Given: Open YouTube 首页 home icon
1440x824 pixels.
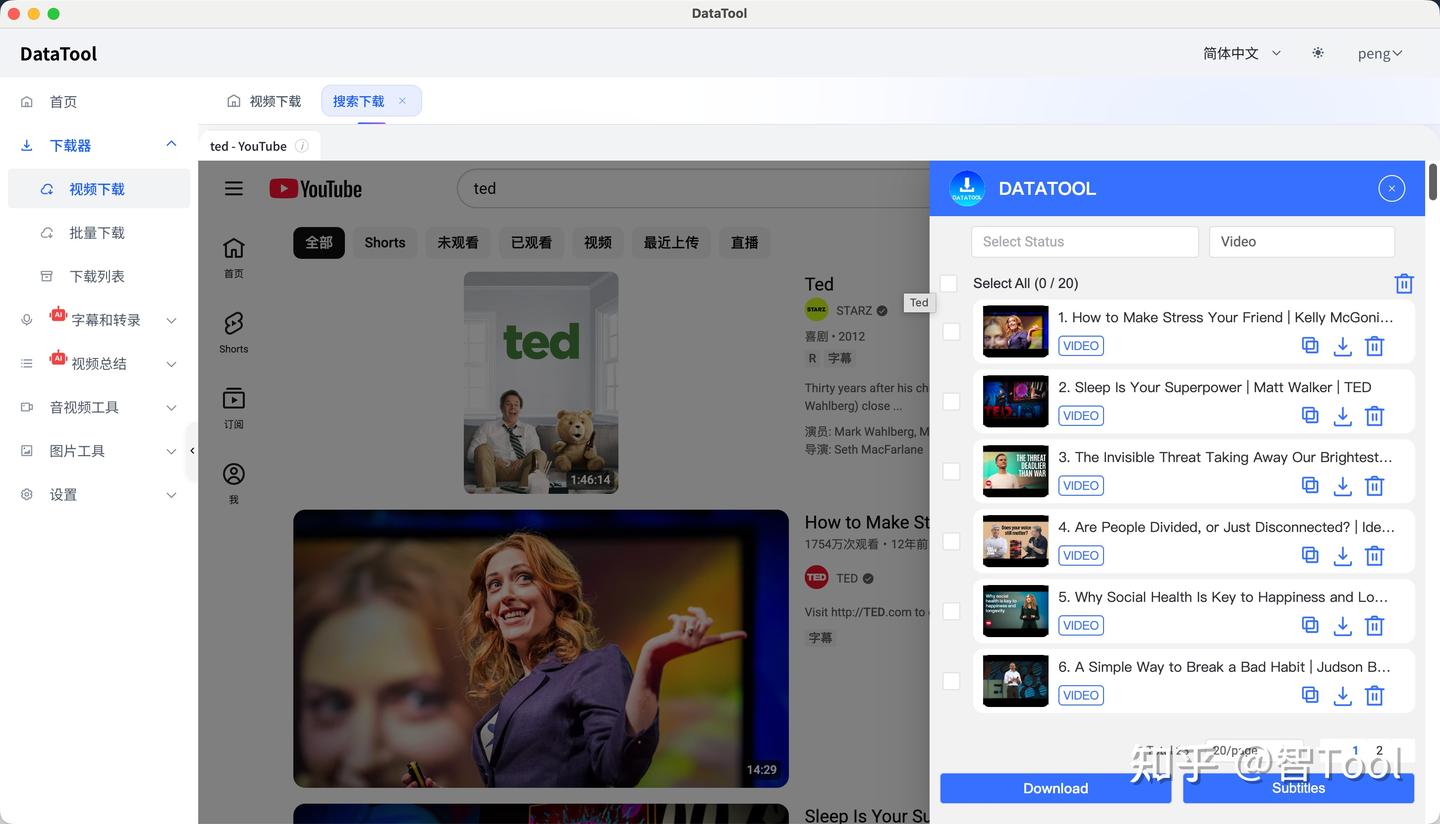Looking at the screenshot, I should [234, 257].
